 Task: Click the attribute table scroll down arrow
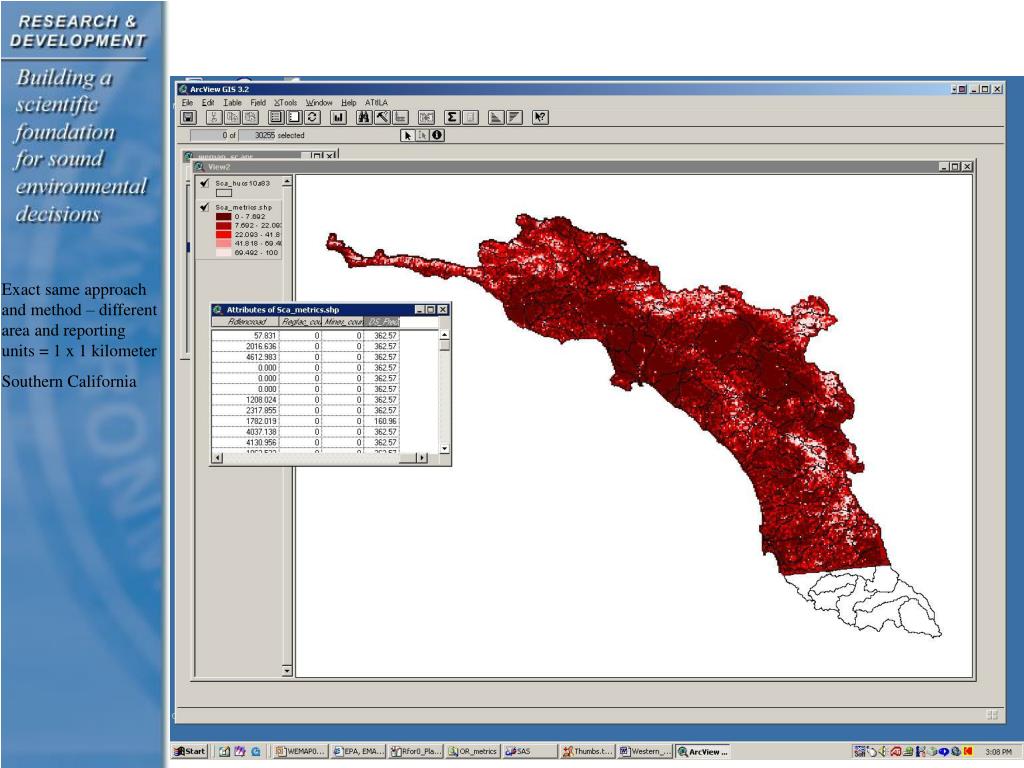(445, 449)
